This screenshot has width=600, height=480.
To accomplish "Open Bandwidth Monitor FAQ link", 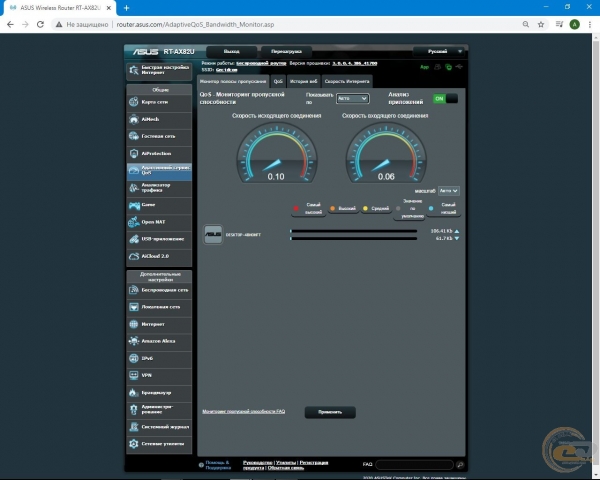I will click(243, 411).
